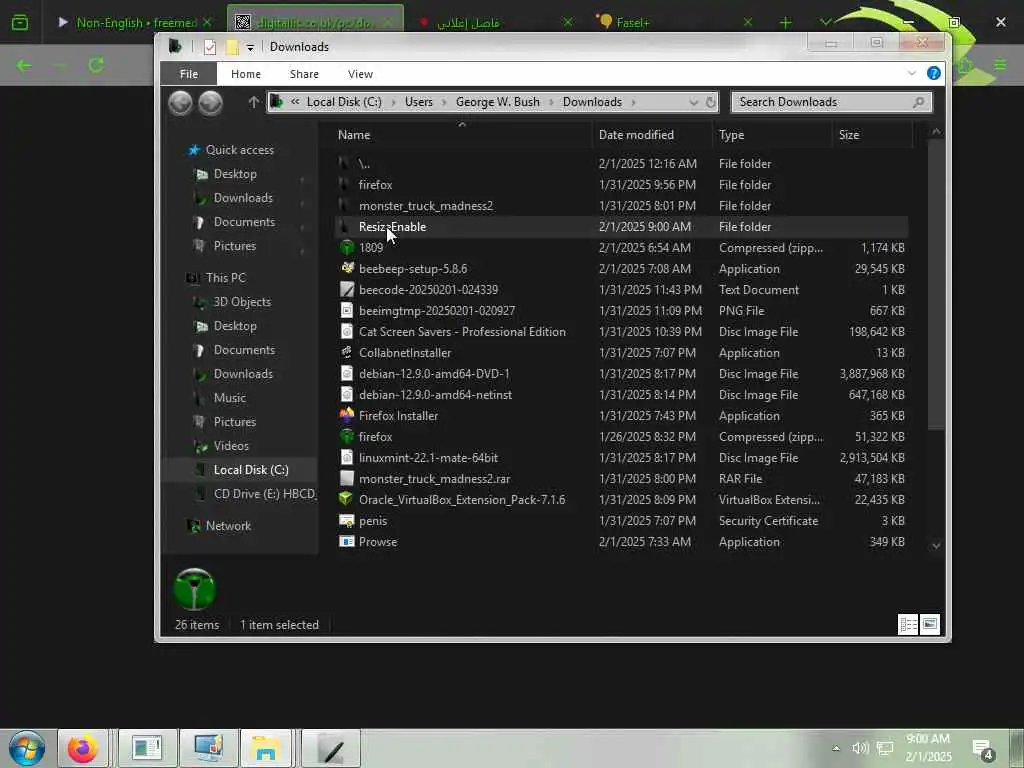Image resolution: width=1024 pixels, height=768 pixels.
Task: Select monster_truck_madness2.rar file icon
Action: 347,479
